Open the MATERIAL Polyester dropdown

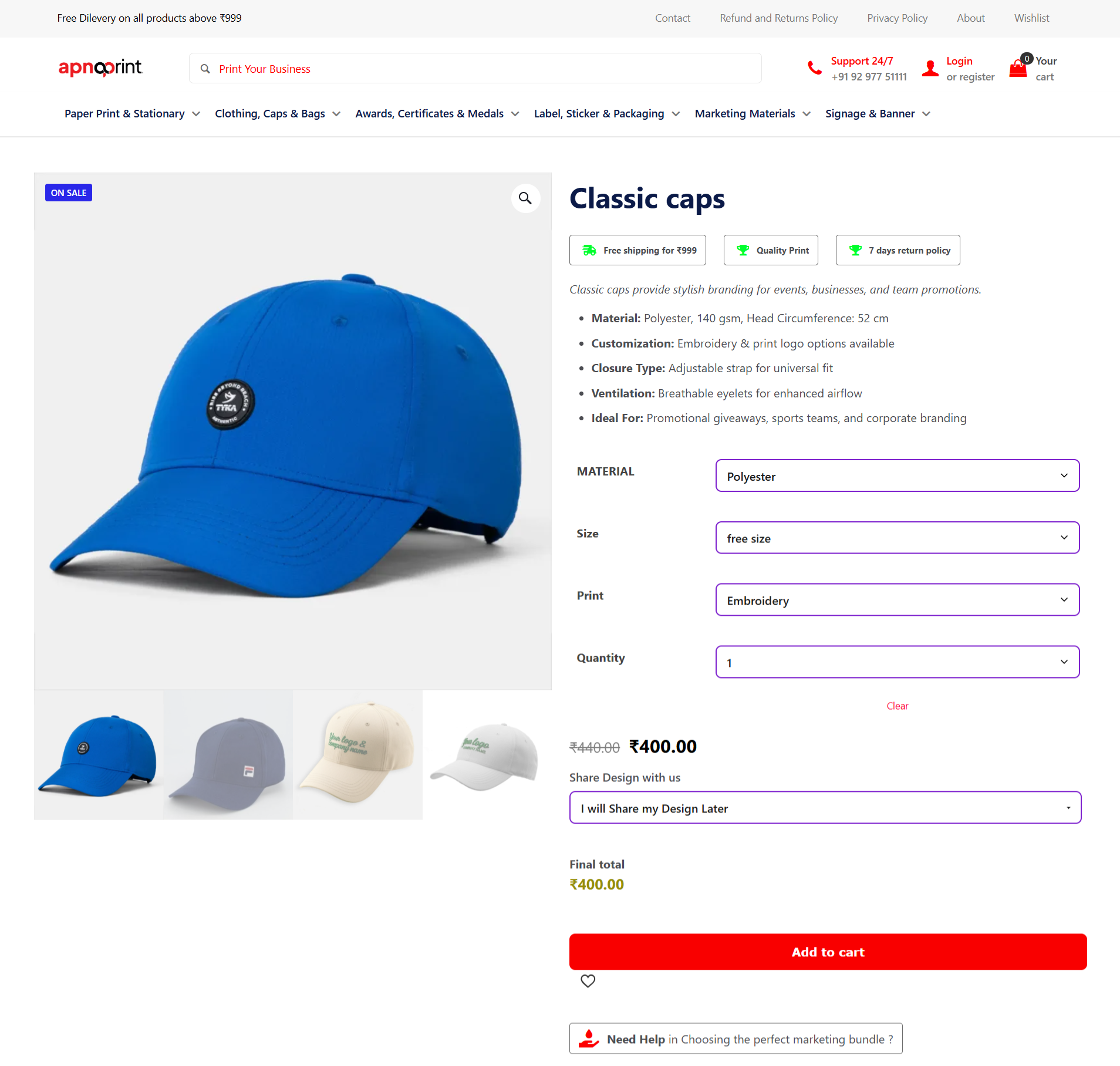click(x=897, y=476)
